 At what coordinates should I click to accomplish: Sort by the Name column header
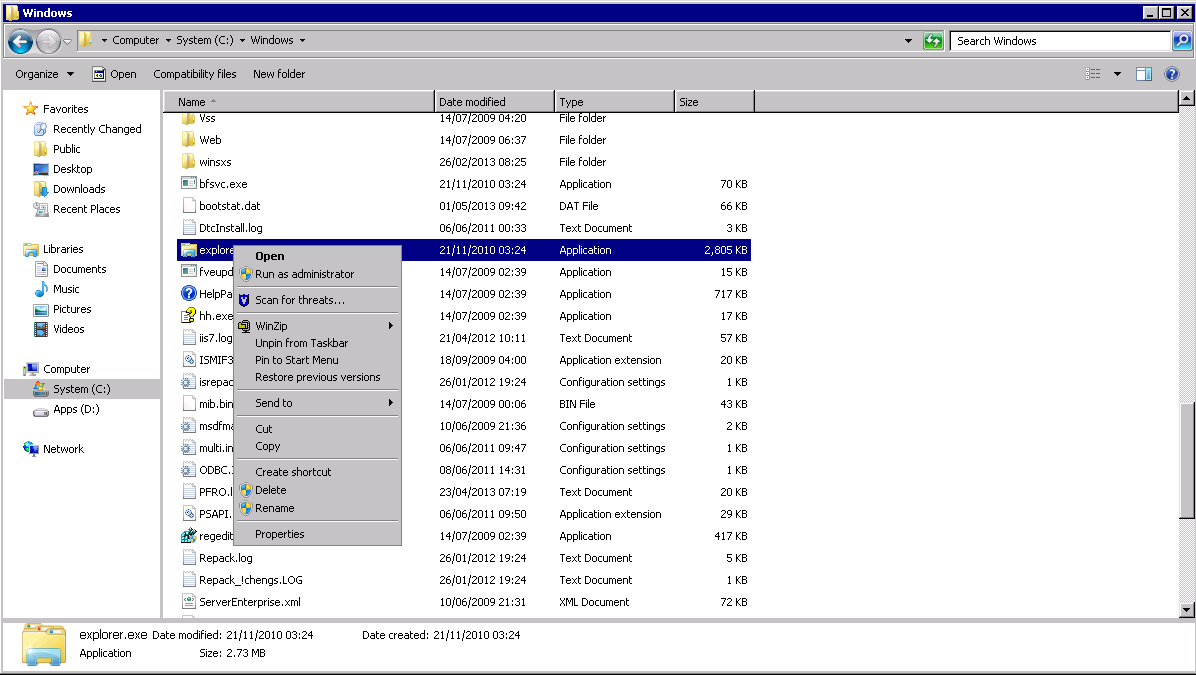tap(299, 101)
